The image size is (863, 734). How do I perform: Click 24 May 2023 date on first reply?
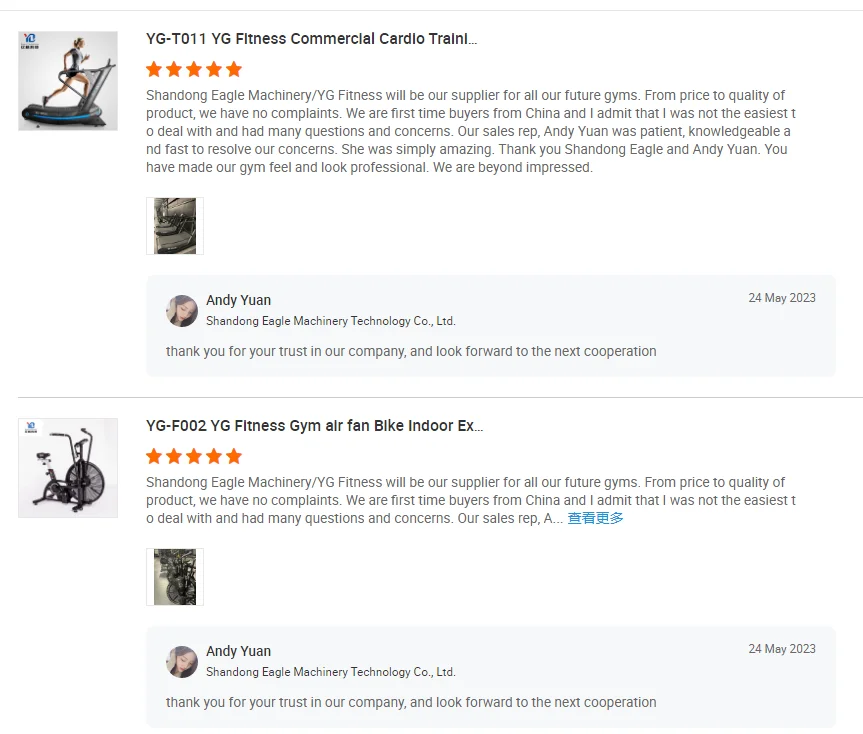781,298
